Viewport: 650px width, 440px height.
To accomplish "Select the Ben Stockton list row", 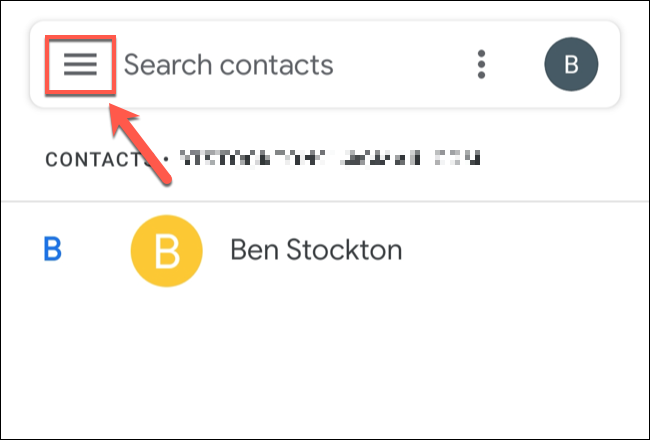I will (x=450, y=249).
